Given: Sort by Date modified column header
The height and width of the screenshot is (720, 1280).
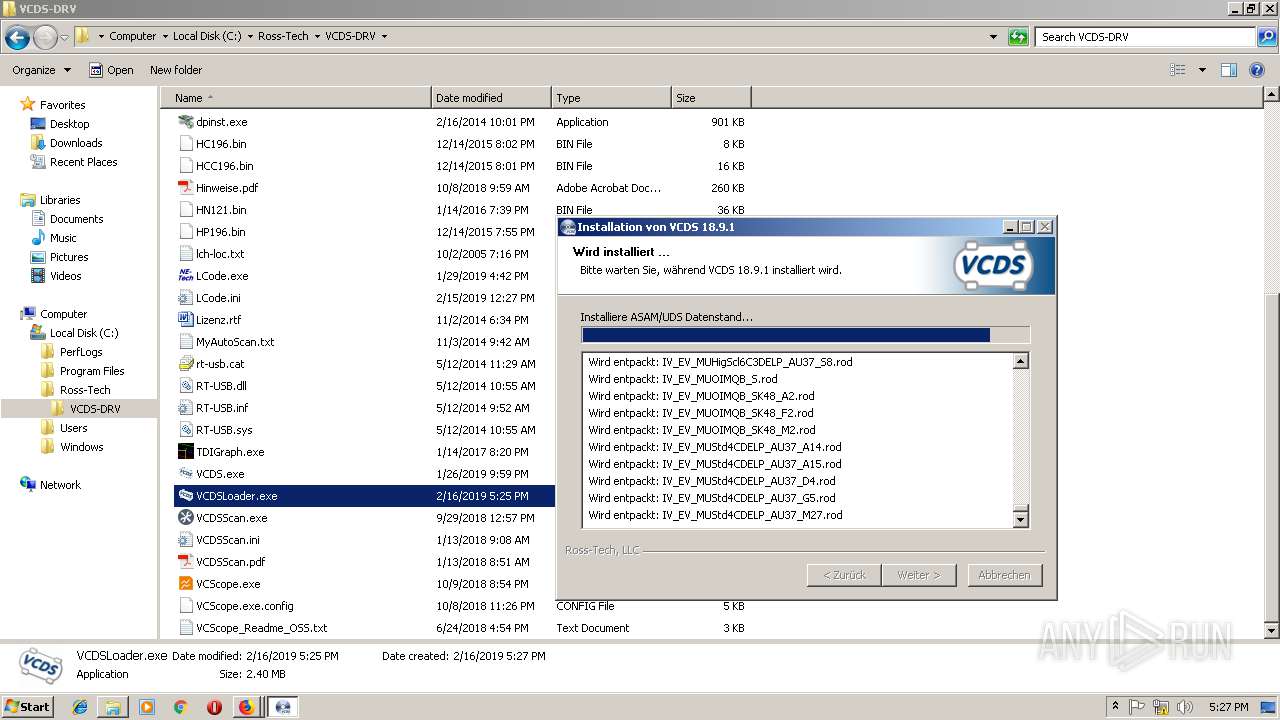Looking at the screenshot, I should (x=491, y=98).
